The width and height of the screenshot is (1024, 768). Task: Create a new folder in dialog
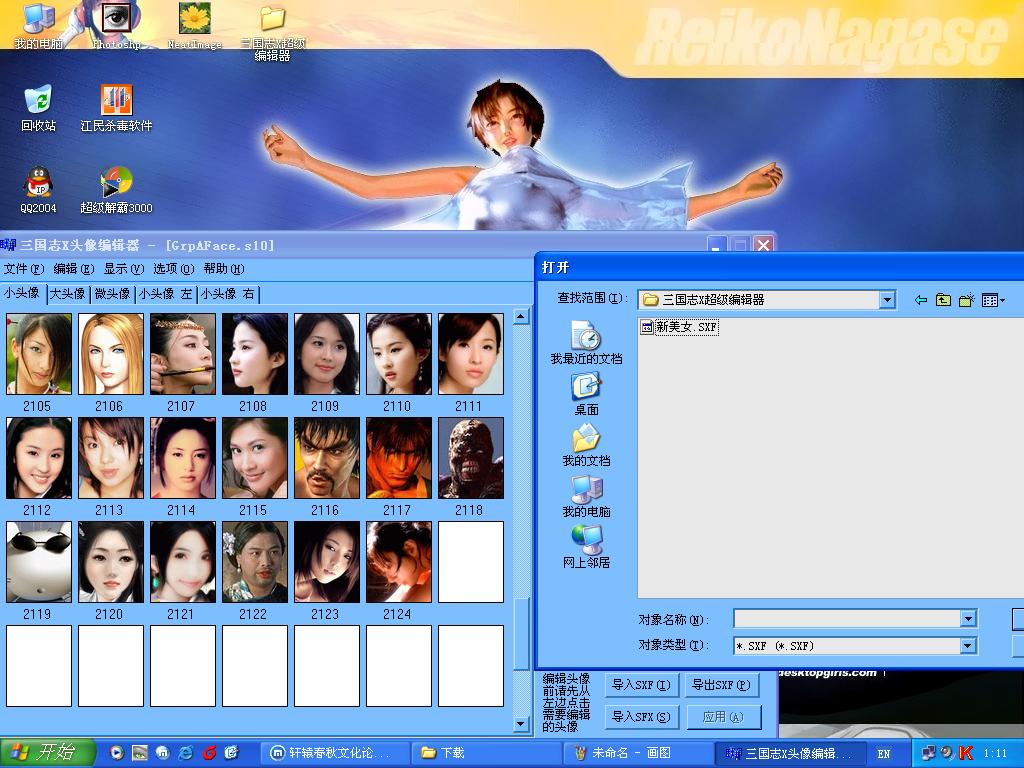point(966,300)
